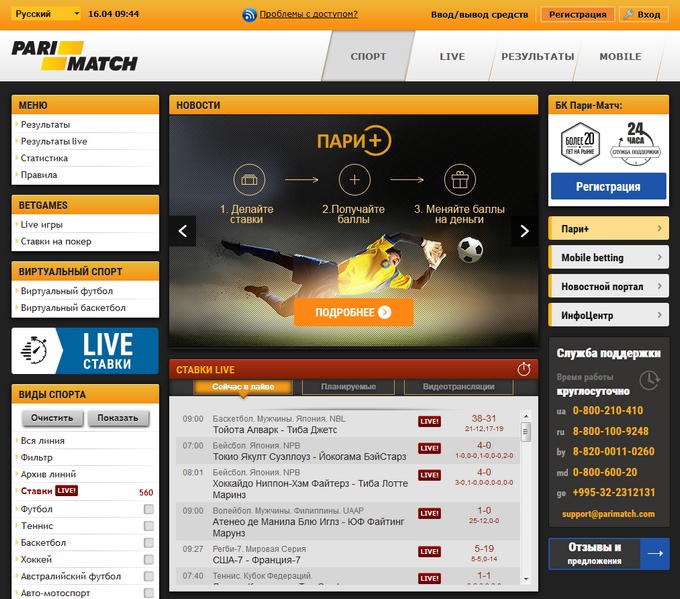Click the arrow icon on Отзывы и предложения
680x599 pixels.
tap(655, 553)
